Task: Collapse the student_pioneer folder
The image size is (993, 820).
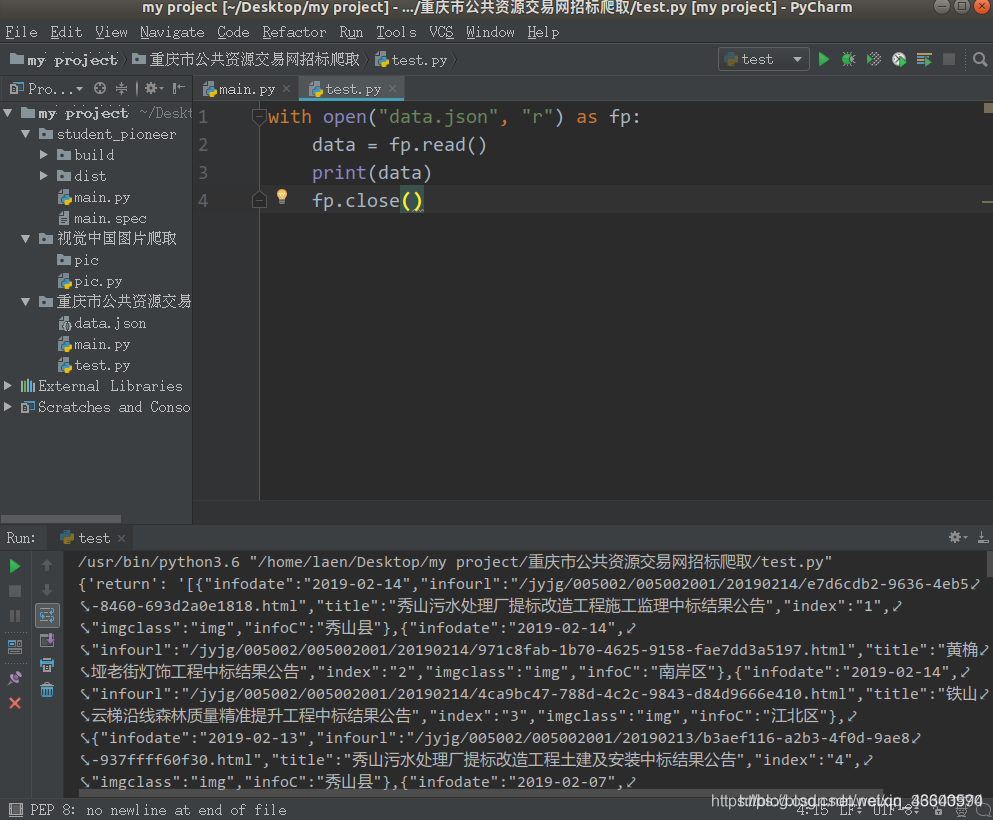Action: pos(25,134)
